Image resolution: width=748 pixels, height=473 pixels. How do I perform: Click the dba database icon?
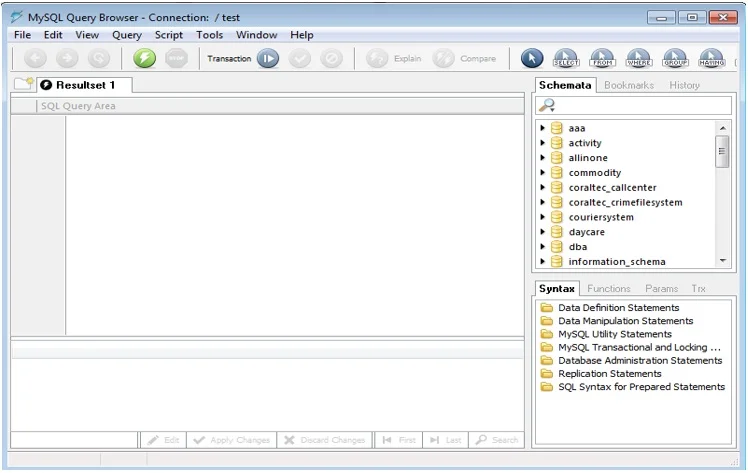556,247
